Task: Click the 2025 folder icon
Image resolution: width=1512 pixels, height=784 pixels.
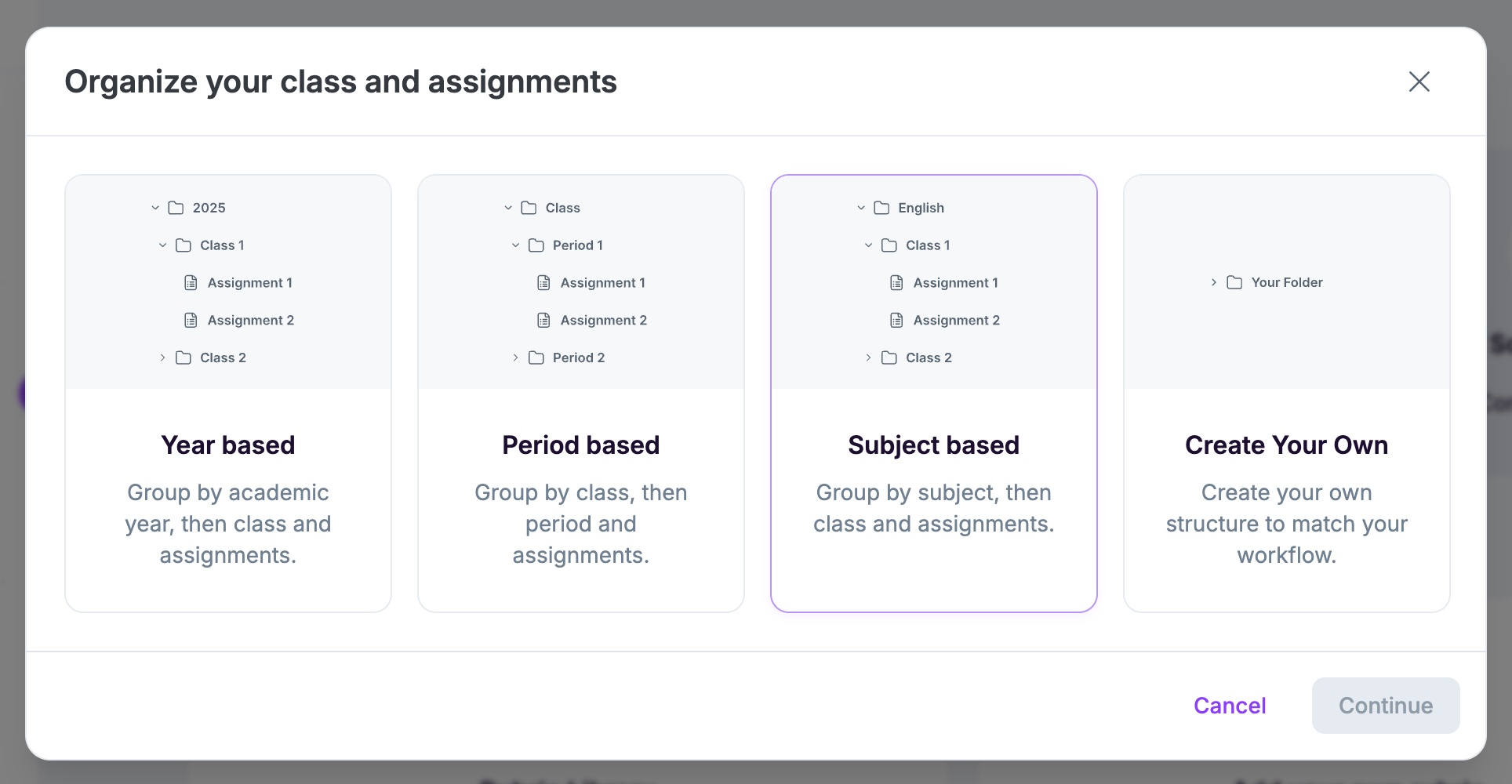Action: (x=176, y=208)
